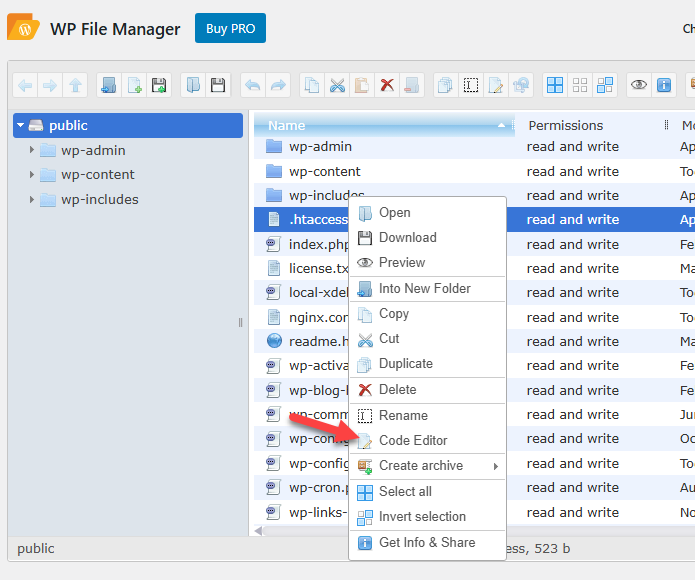Select wp-includes in left folder tree
The height and width of the screenshot is (580, 695).
(100, 199)
